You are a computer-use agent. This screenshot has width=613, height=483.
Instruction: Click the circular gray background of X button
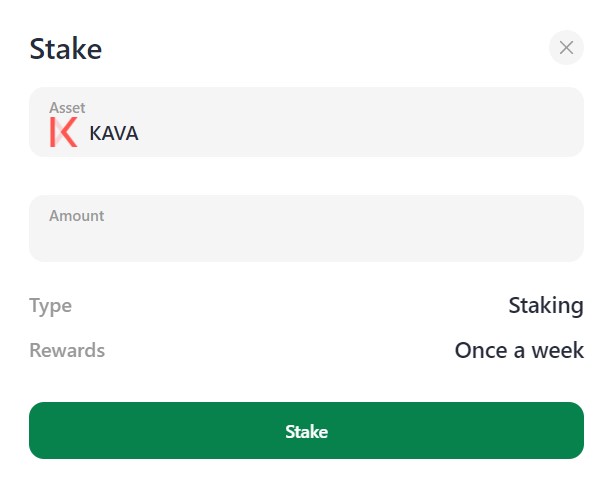click(x=575, y=38)
